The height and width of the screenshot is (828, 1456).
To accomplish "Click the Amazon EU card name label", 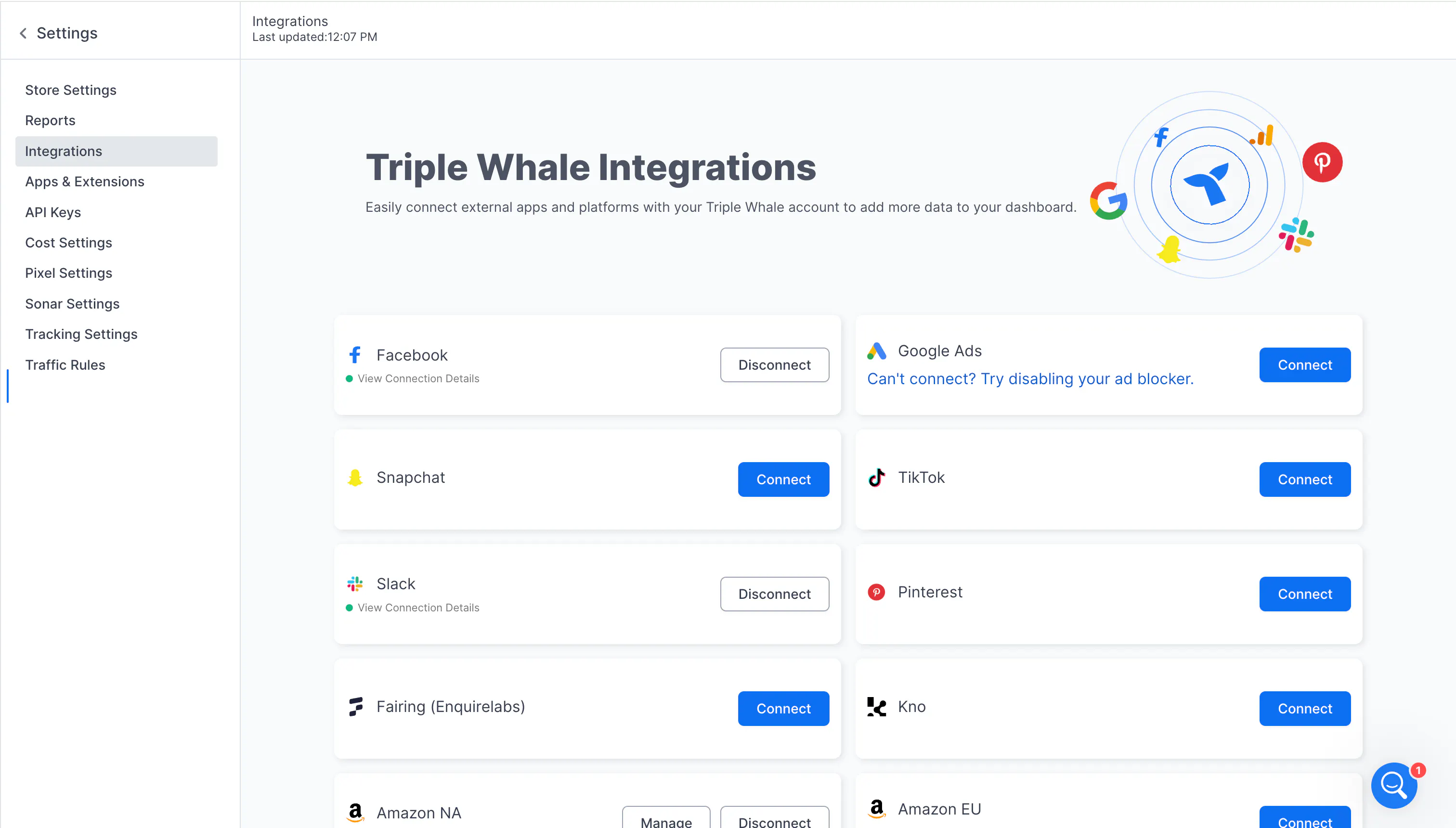I will point(939,809).
